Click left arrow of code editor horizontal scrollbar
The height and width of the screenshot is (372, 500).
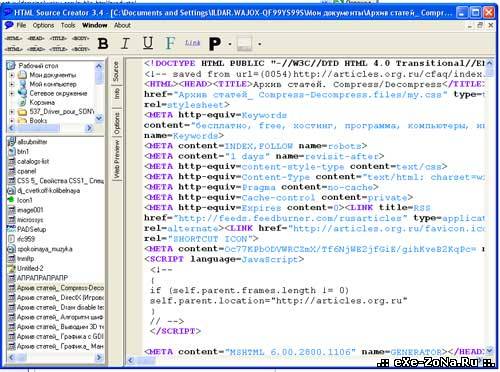131,360
